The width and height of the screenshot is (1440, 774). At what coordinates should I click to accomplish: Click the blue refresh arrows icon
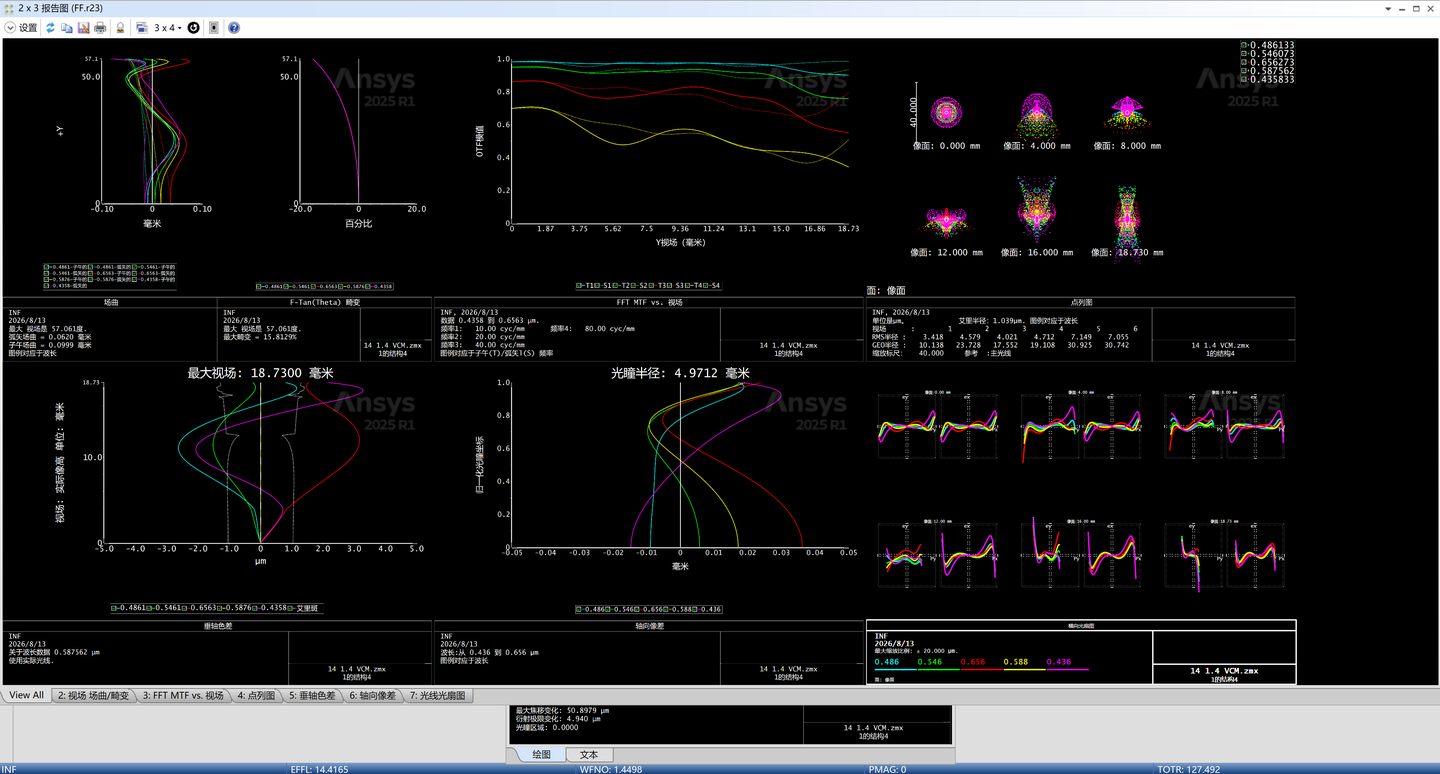coord(50,28)
